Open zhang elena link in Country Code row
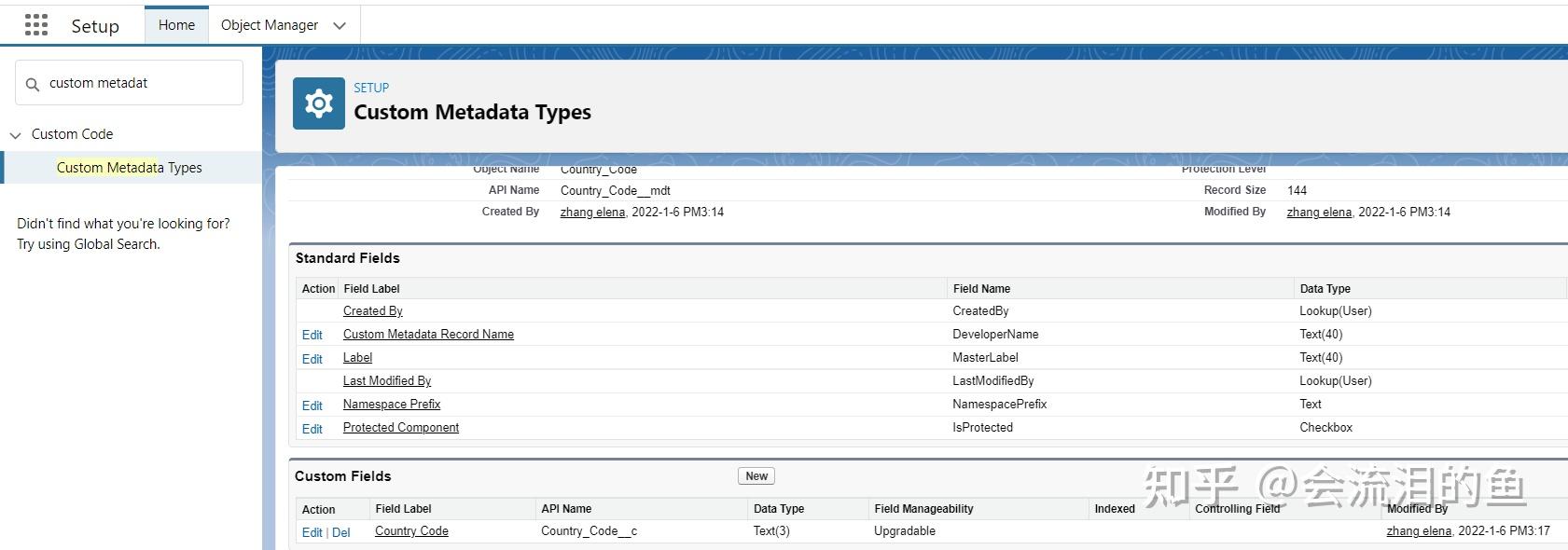 tap(1419, 531)
